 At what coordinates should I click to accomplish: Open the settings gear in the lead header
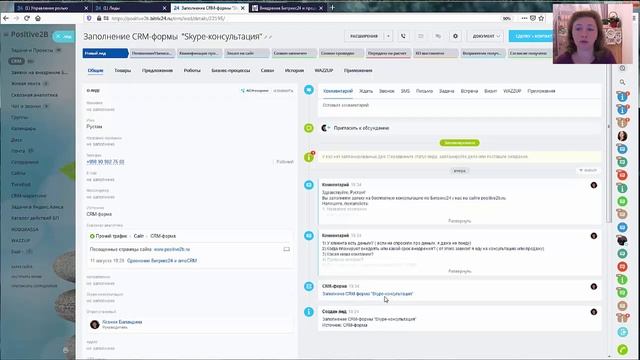pos(455,36)
